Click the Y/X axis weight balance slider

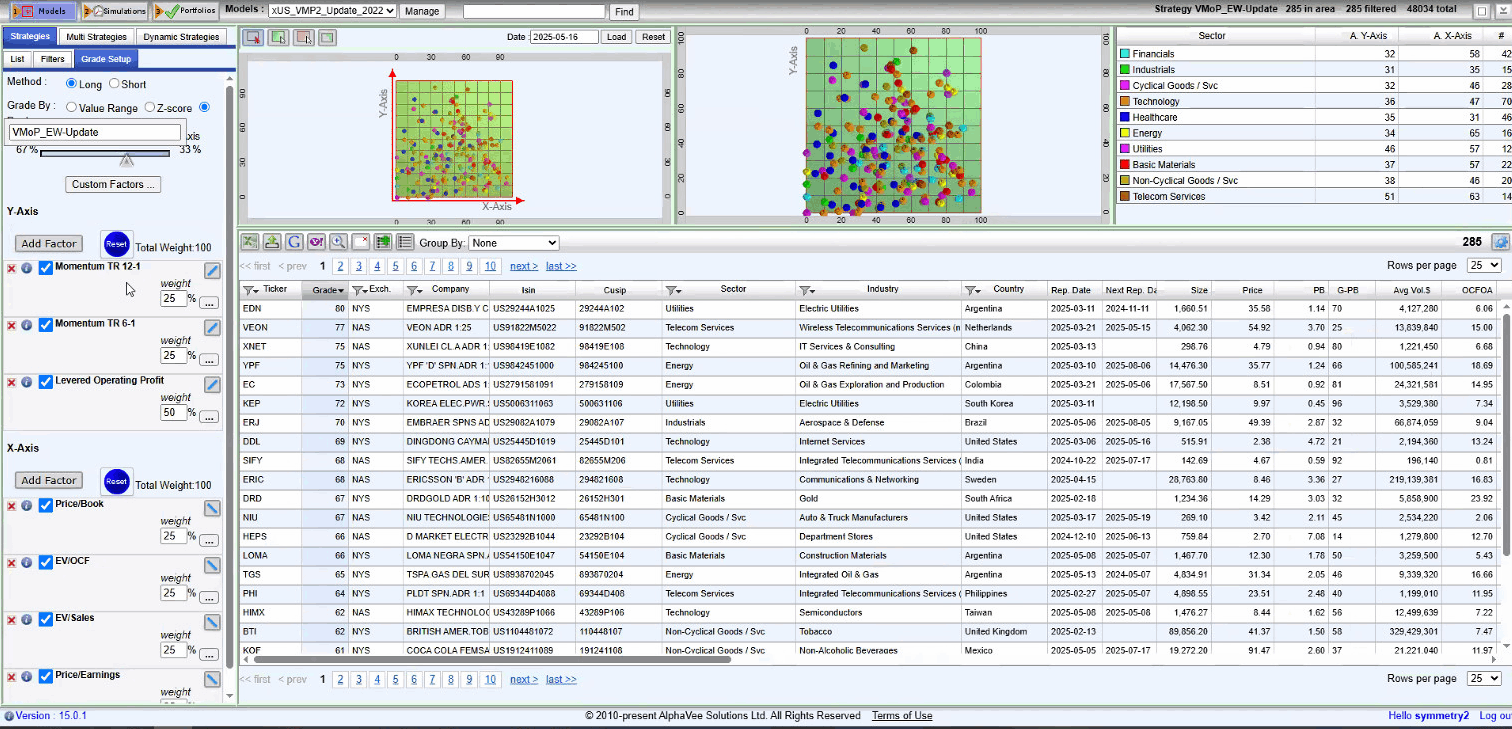(x=126, y=157)
